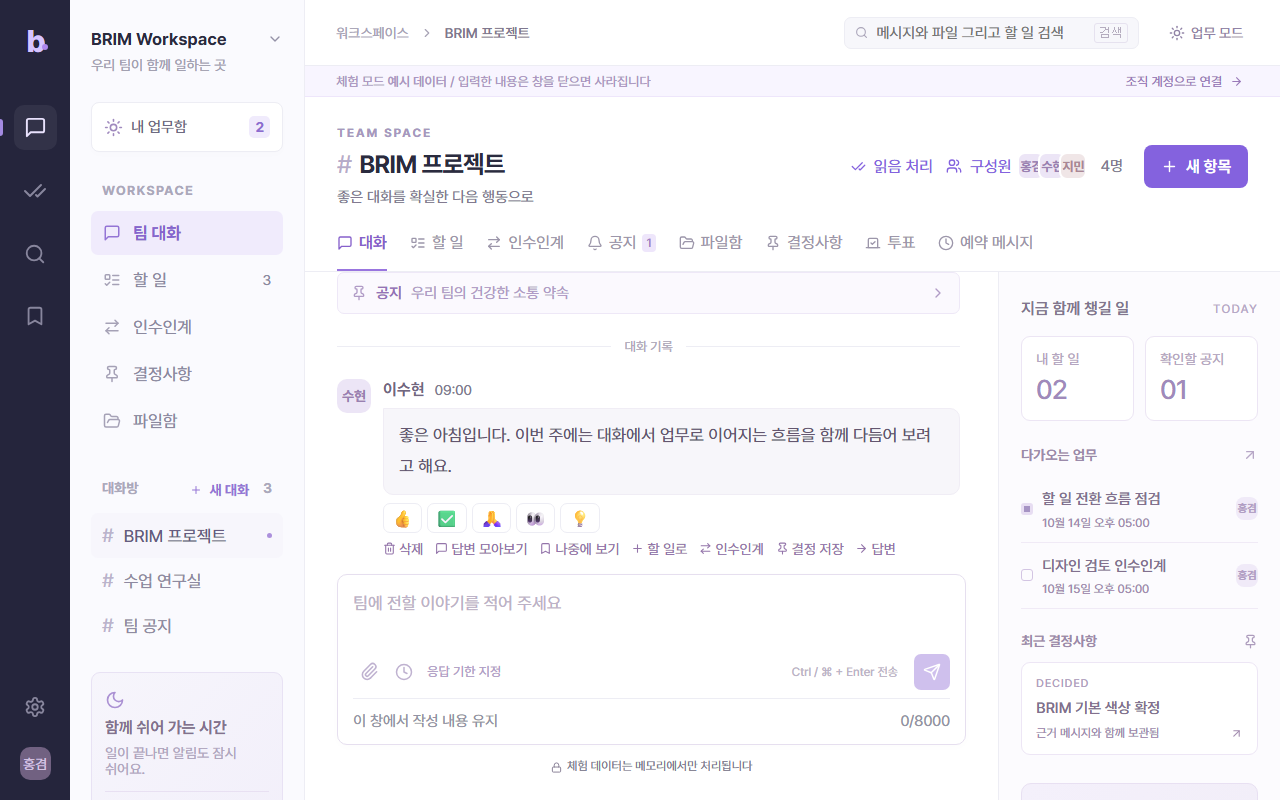Click 읽음 처리 to mark as read
The height and width of the screenshot is (800, 1280).
pyautogui.click(x=891, y=166)
